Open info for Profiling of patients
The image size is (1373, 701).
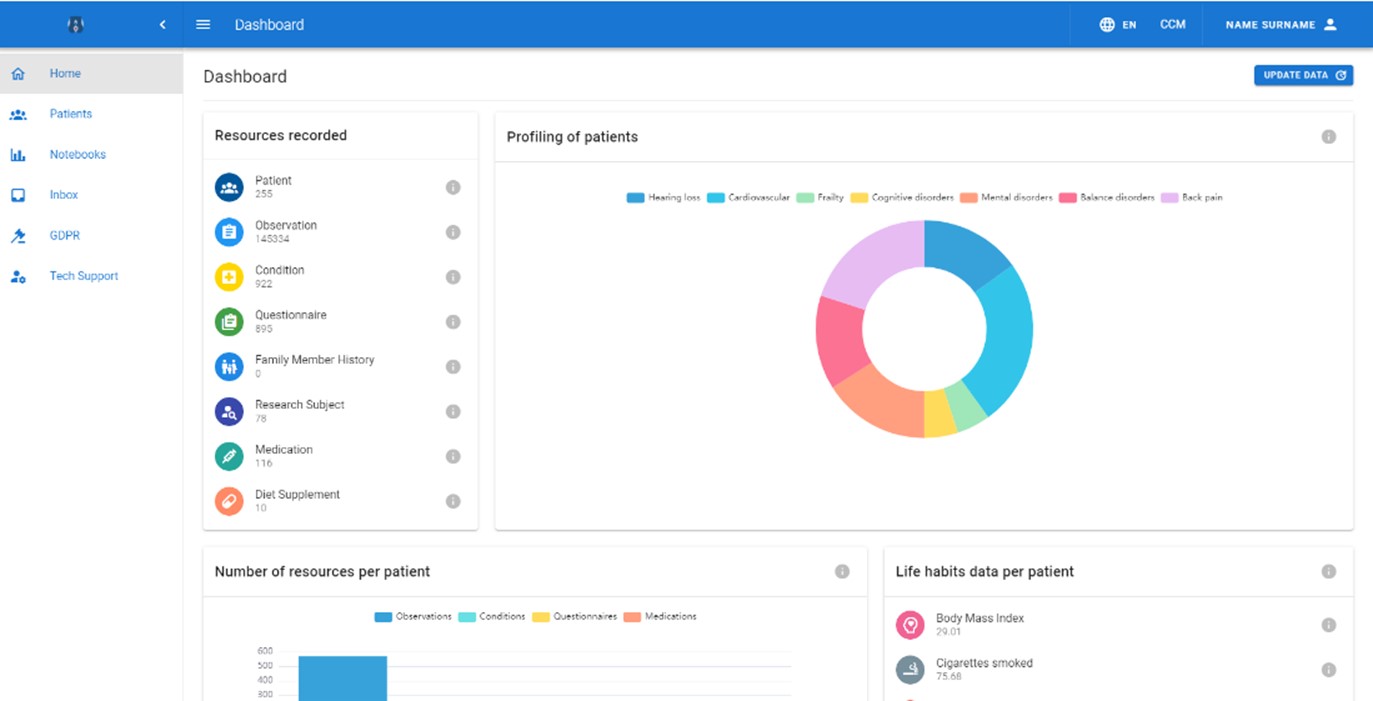pyautogui.click(x=1329, y=137)
